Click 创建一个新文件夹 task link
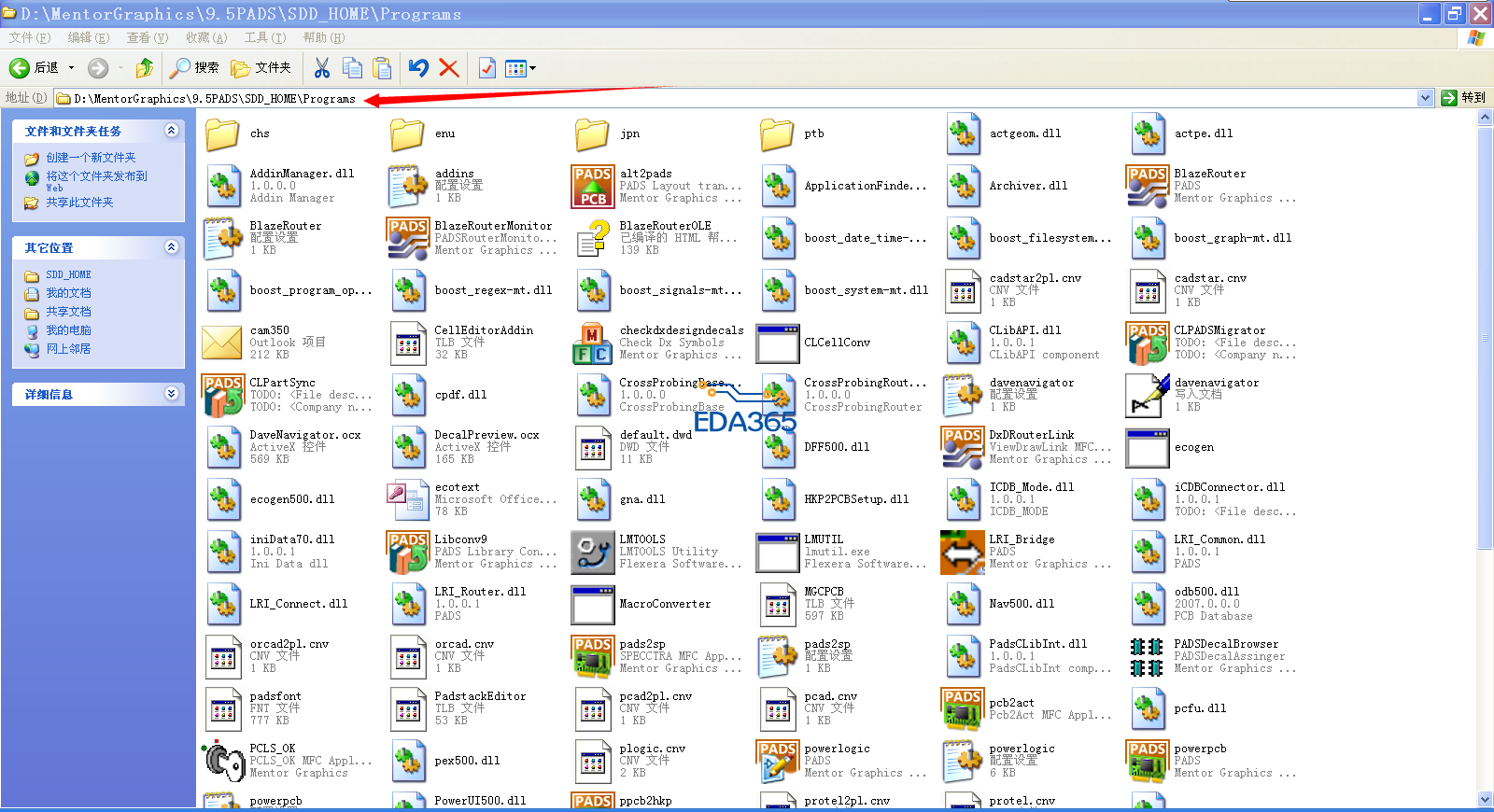Viewport: 1494px width, 812px height. click(92, 158)
